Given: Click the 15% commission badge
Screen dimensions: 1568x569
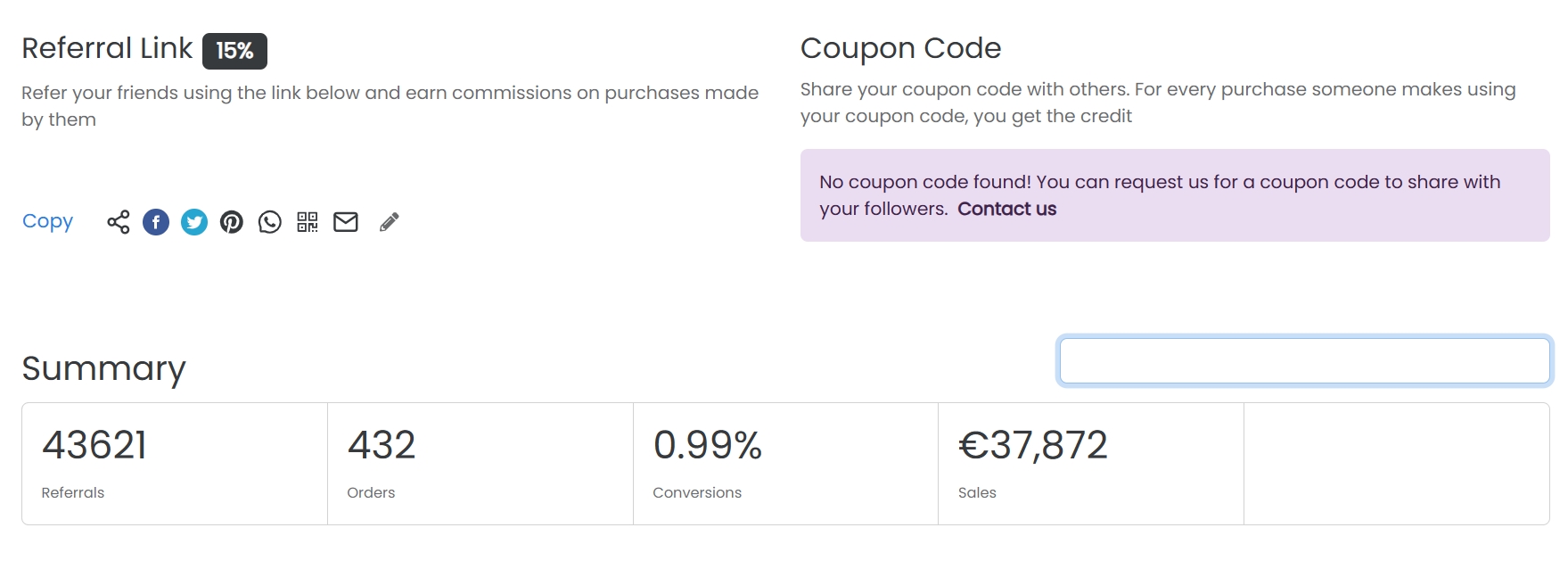Looking at the screenshot, I should 234,51.
